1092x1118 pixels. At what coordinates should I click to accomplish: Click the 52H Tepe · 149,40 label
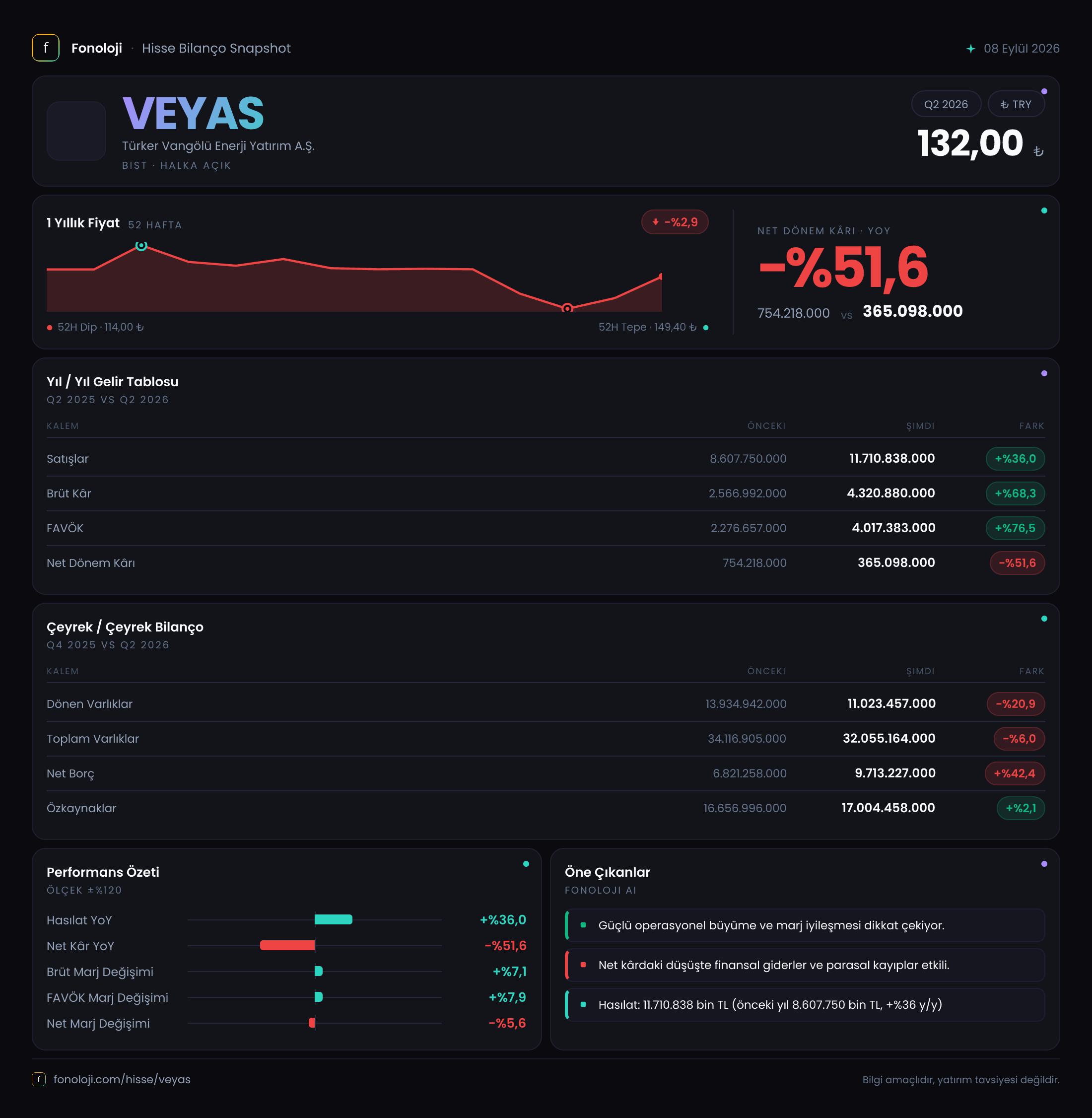tap(648, 327)
